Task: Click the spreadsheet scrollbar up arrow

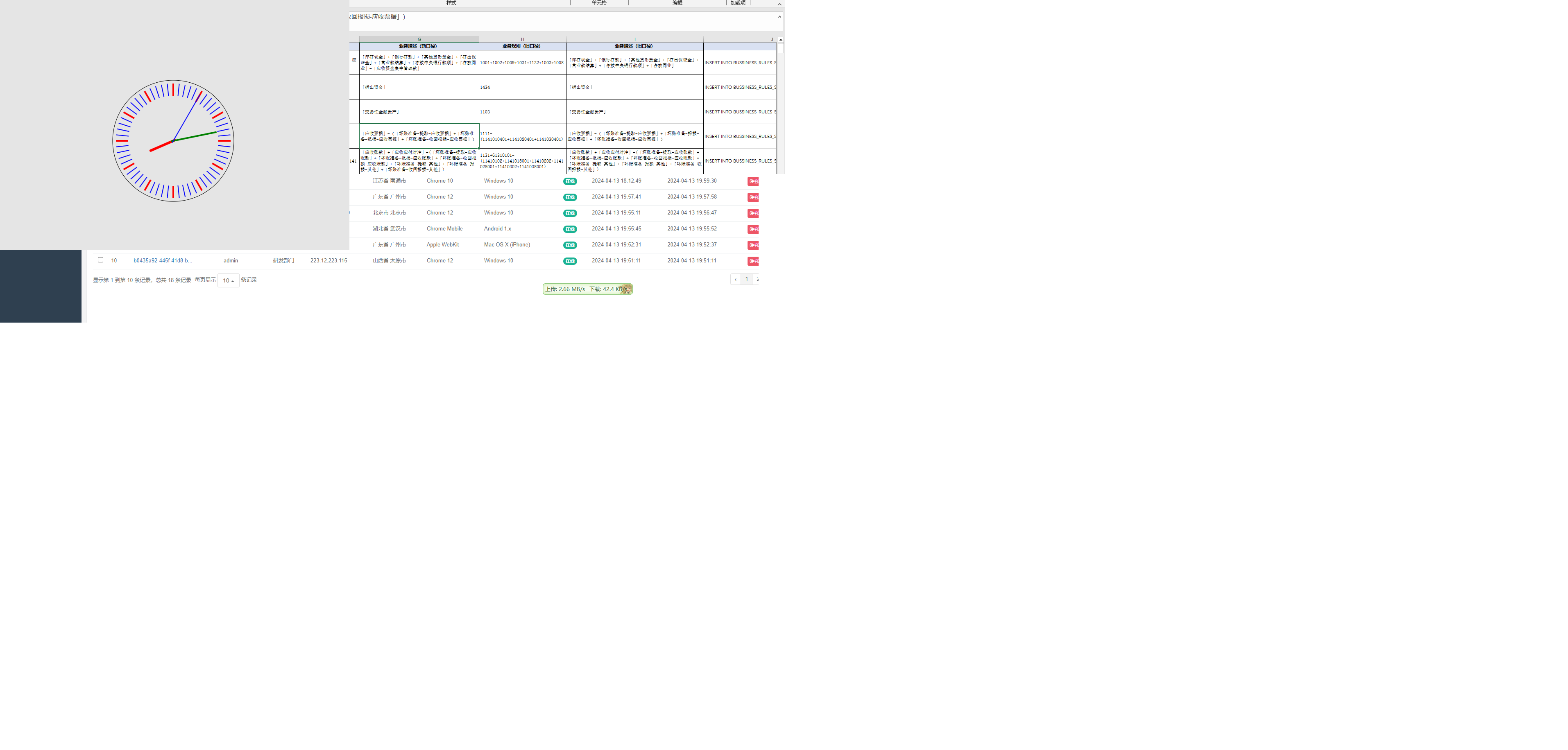Action: click(x=781, y=40)
